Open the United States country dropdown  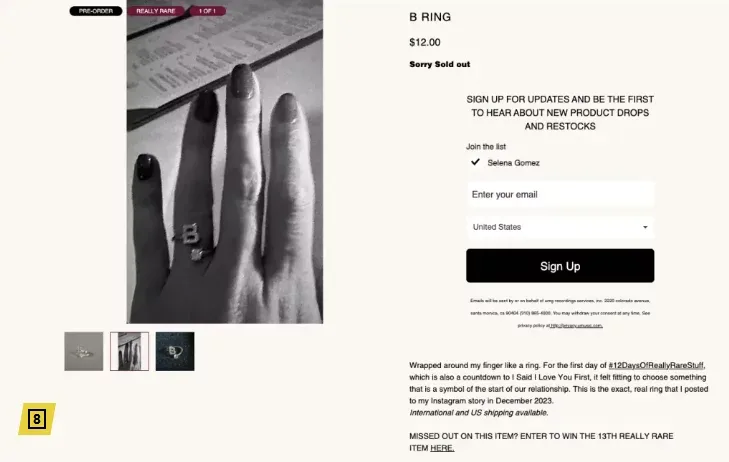click(560, 227)
